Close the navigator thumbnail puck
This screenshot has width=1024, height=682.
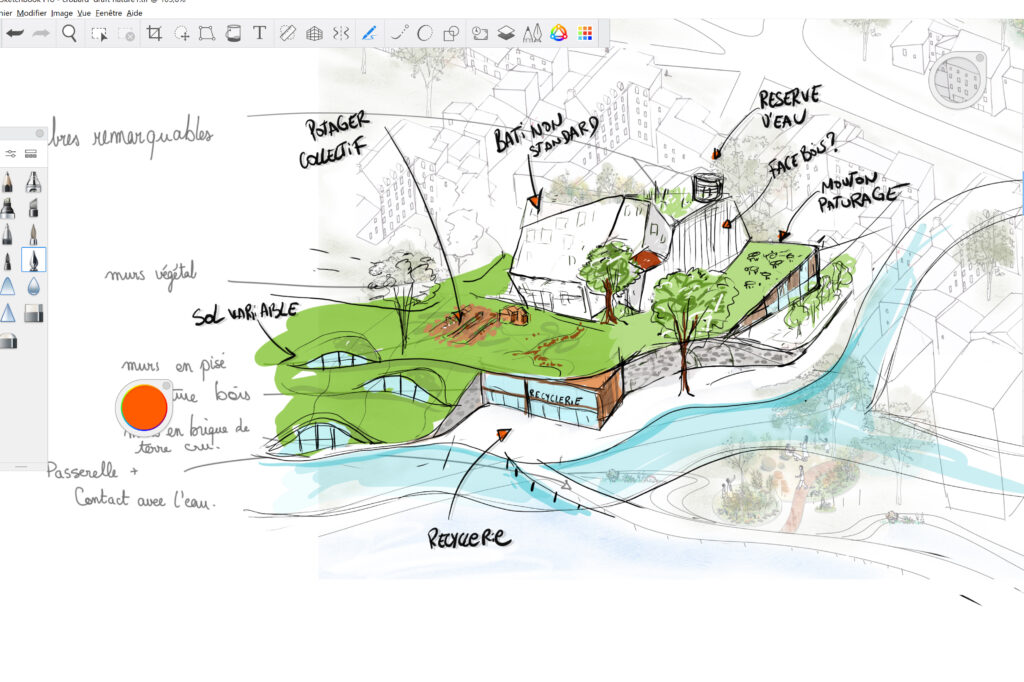tap(980, 57)
